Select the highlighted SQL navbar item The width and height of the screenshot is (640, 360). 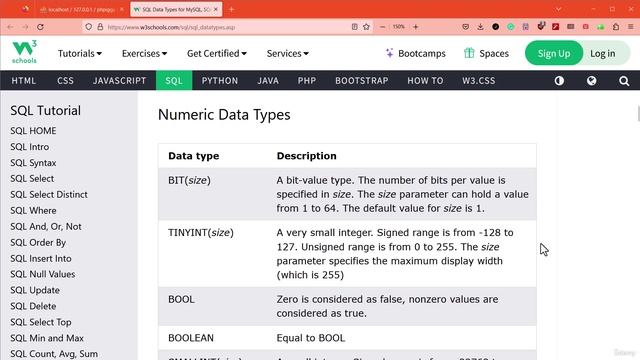click(x=174, y=80)
